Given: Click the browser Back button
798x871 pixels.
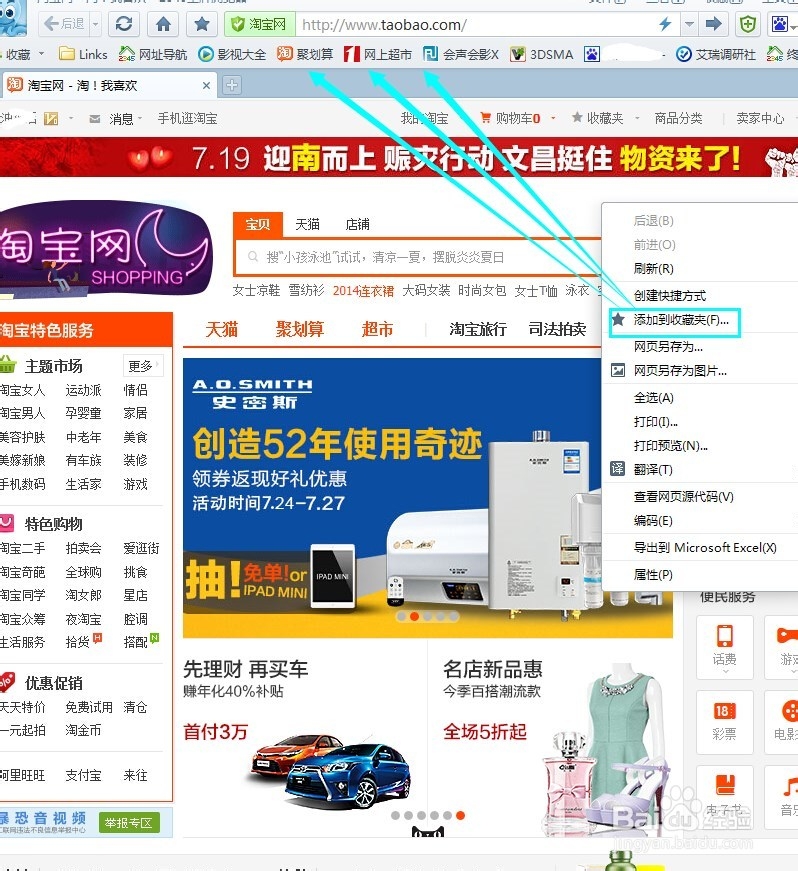Looking at the screenshot, I should click(63, 24).
